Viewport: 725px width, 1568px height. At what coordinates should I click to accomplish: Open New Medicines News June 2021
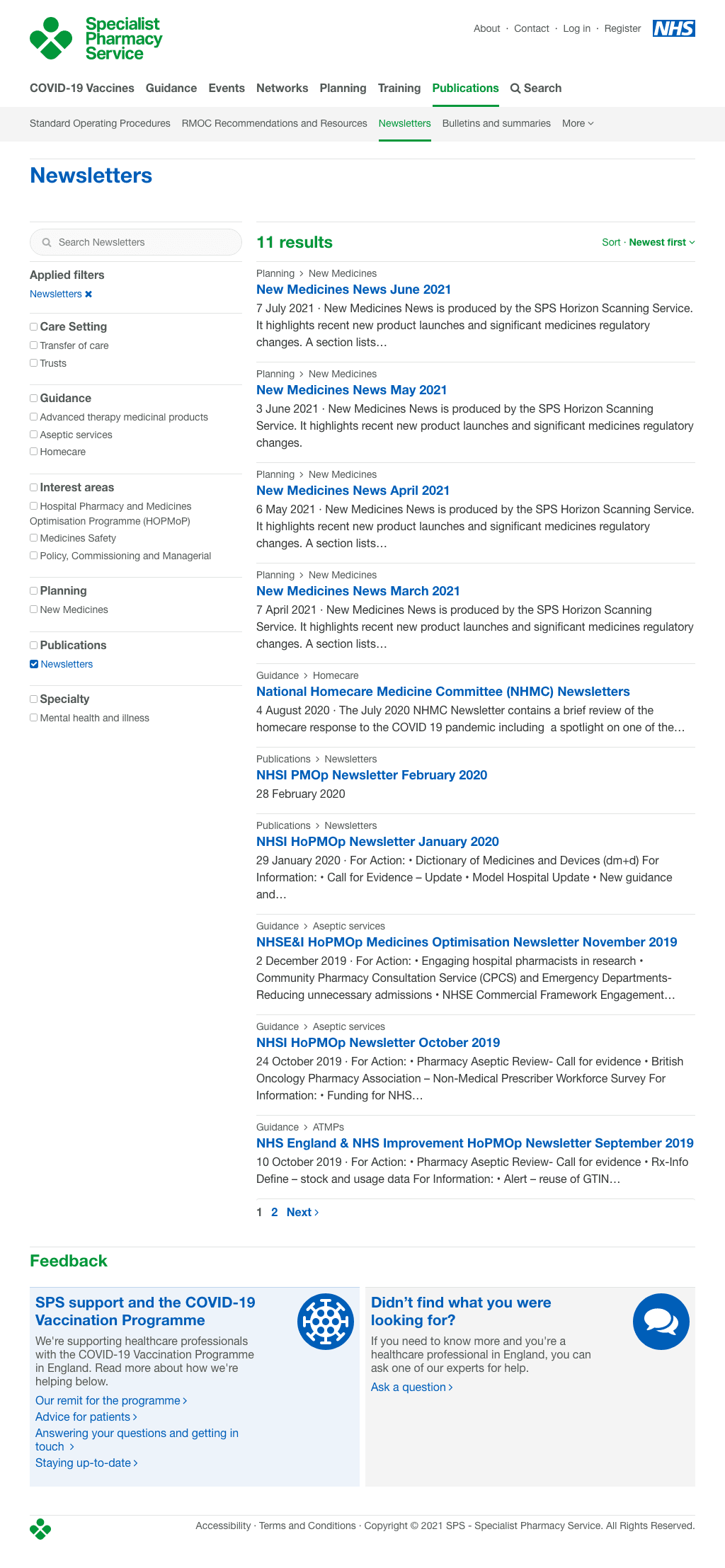point(353,290)
